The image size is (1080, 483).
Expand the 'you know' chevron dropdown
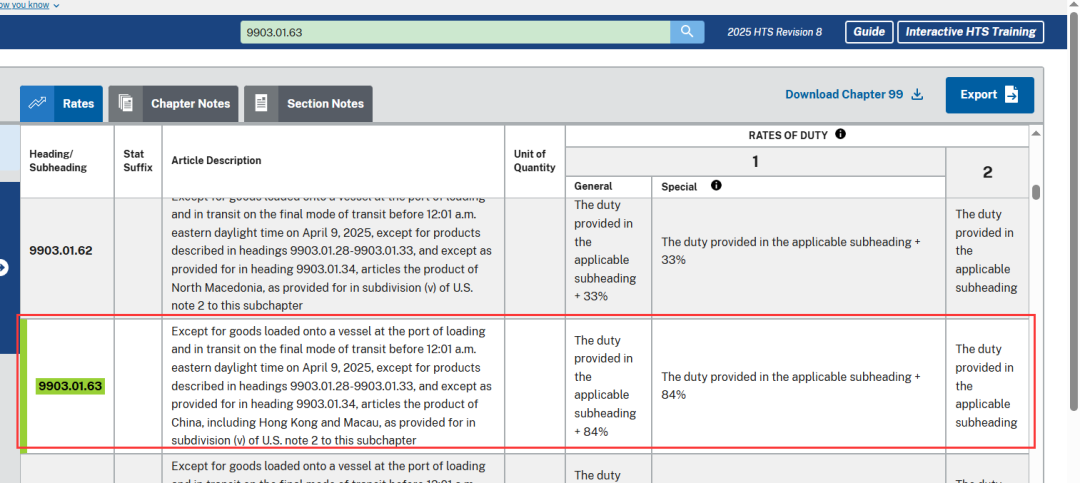(x=56, y=6)
